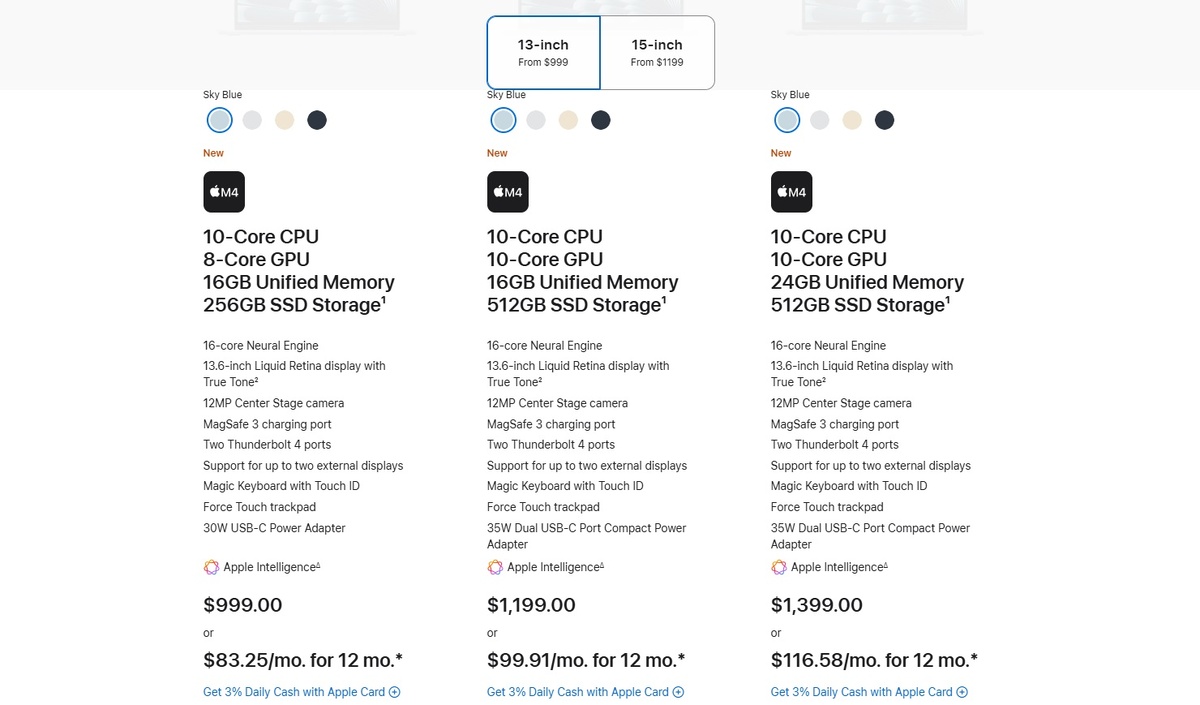Click the True Tone footnote on the $1,399 model
The image size is (1200, 705).
pyautogui.click(x=824, y=380)
